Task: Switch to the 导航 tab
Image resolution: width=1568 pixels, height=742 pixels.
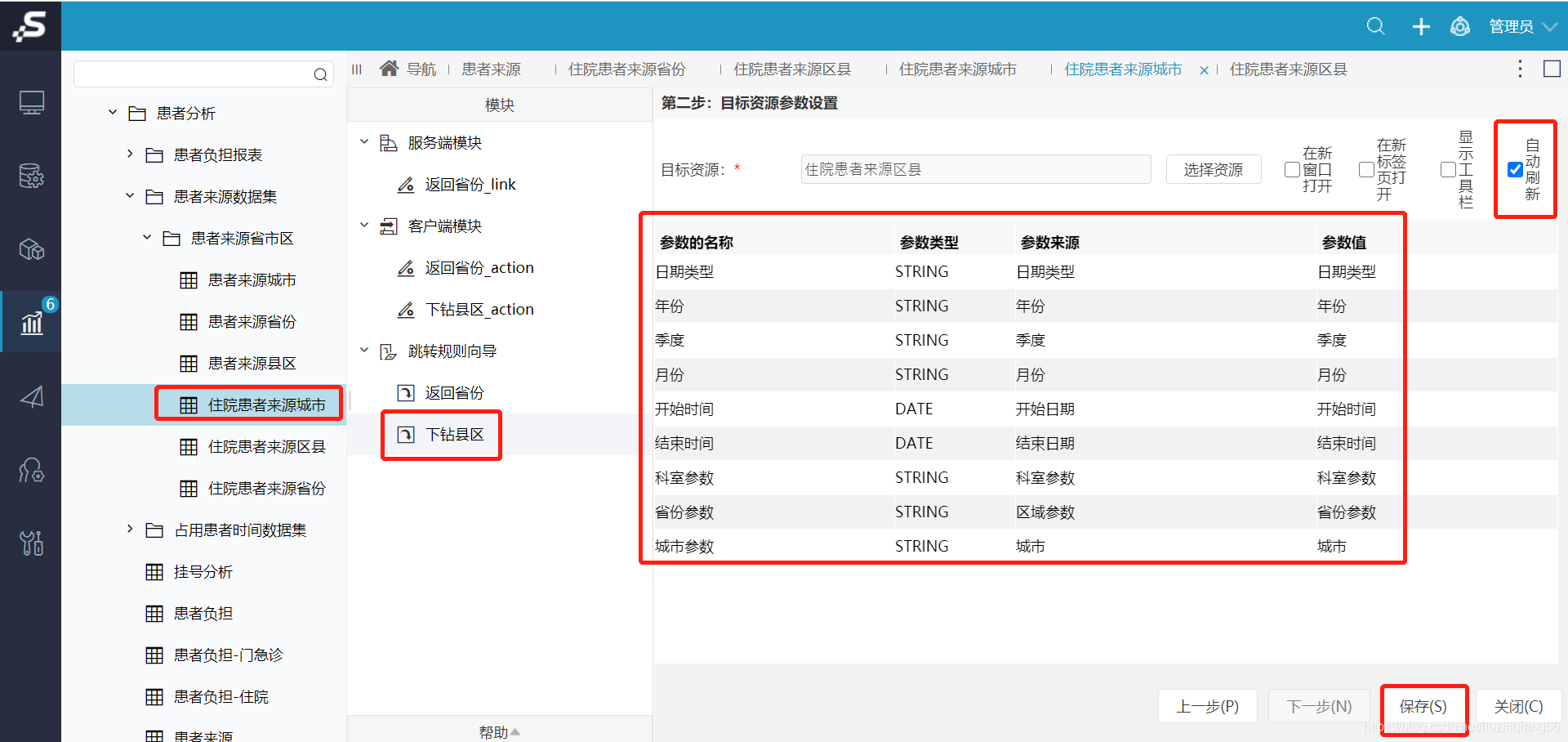Action: tap(421, 69)
